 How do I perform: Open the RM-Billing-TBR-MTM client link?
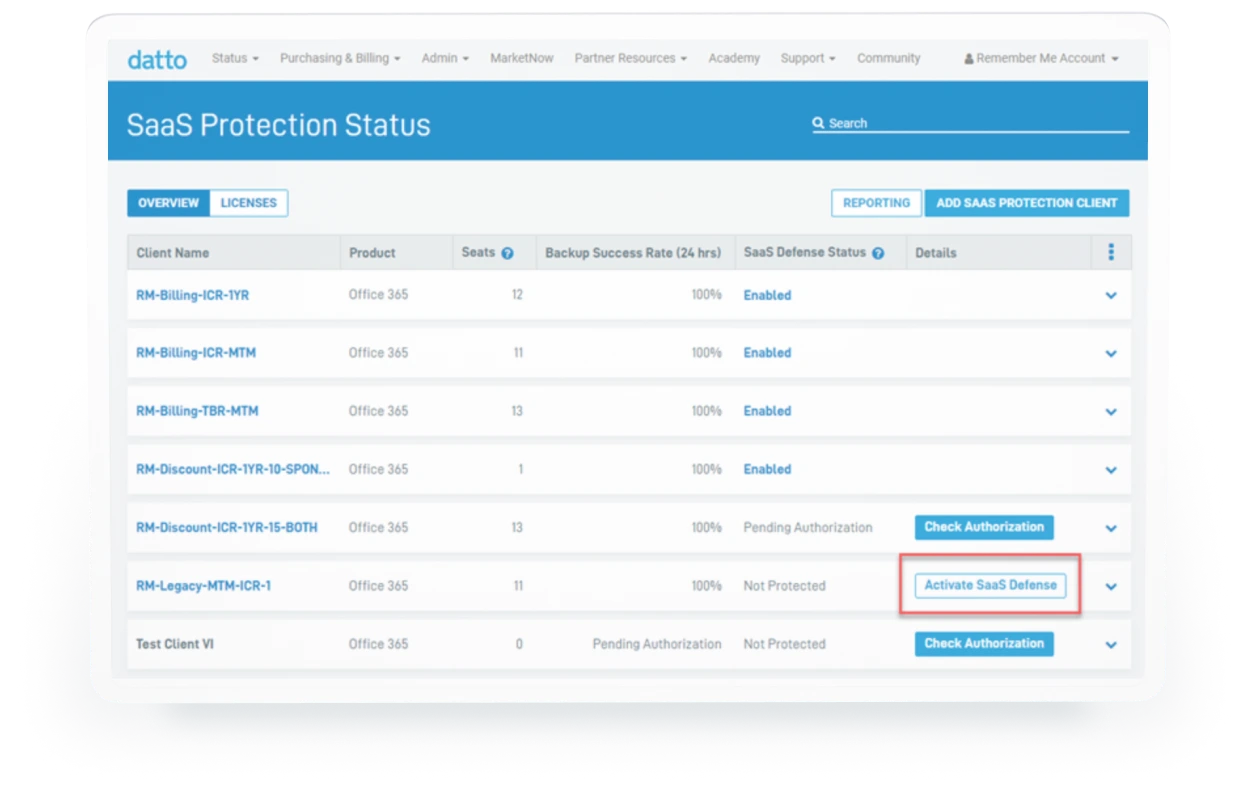(197, 411)
